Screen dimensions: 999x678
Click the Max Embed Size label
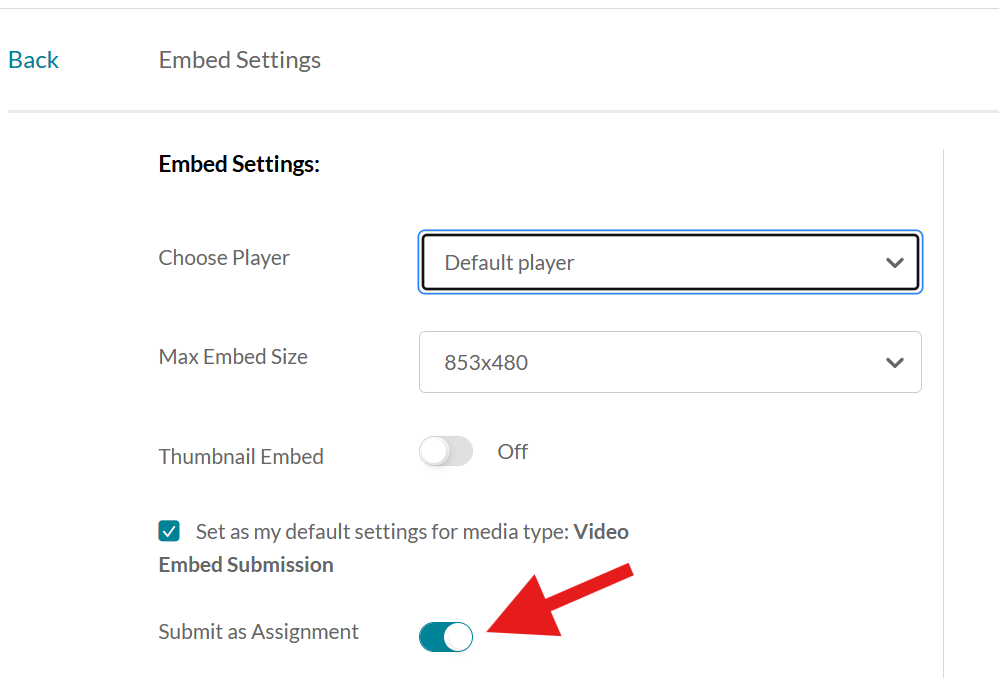(233, 356)
